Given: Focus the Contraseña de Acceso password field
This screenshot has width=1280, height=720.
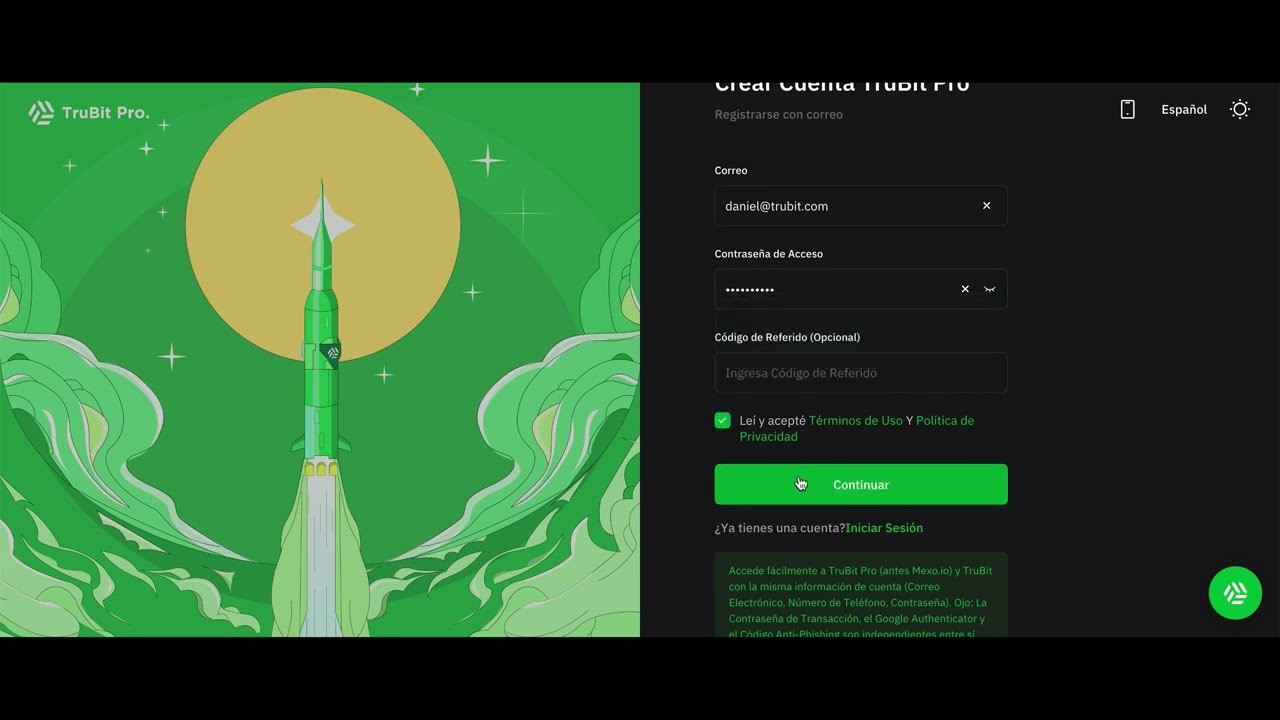Looking at the screenshot, I should pos(861,289).
